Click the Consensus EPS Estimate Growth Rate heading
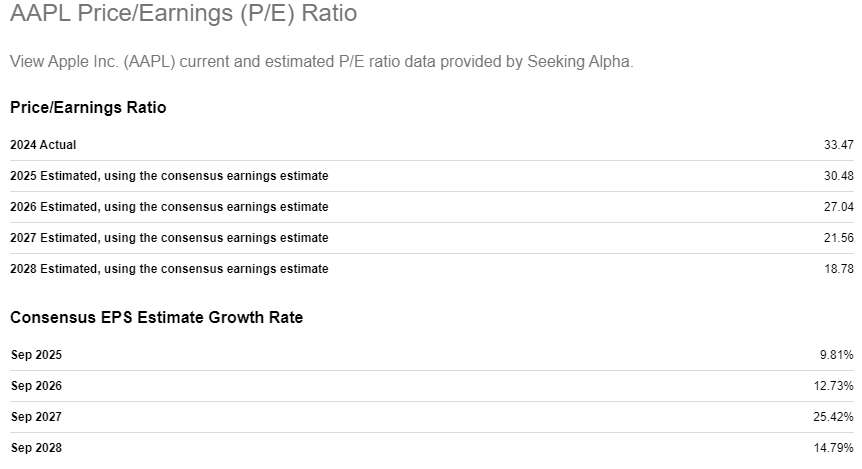This screenshot has height=469, width=862. 156,318
